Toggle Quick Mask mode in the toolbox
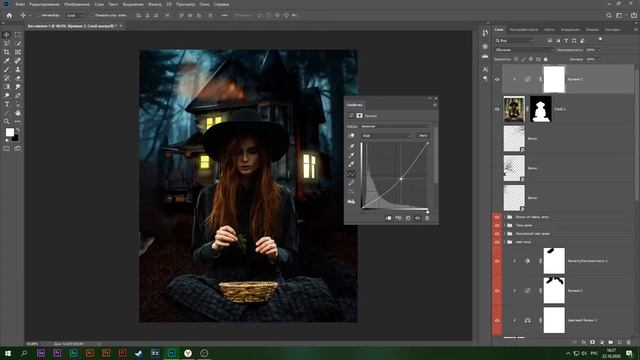This screenshot has width=640, height=360. [x=7, y=149]
